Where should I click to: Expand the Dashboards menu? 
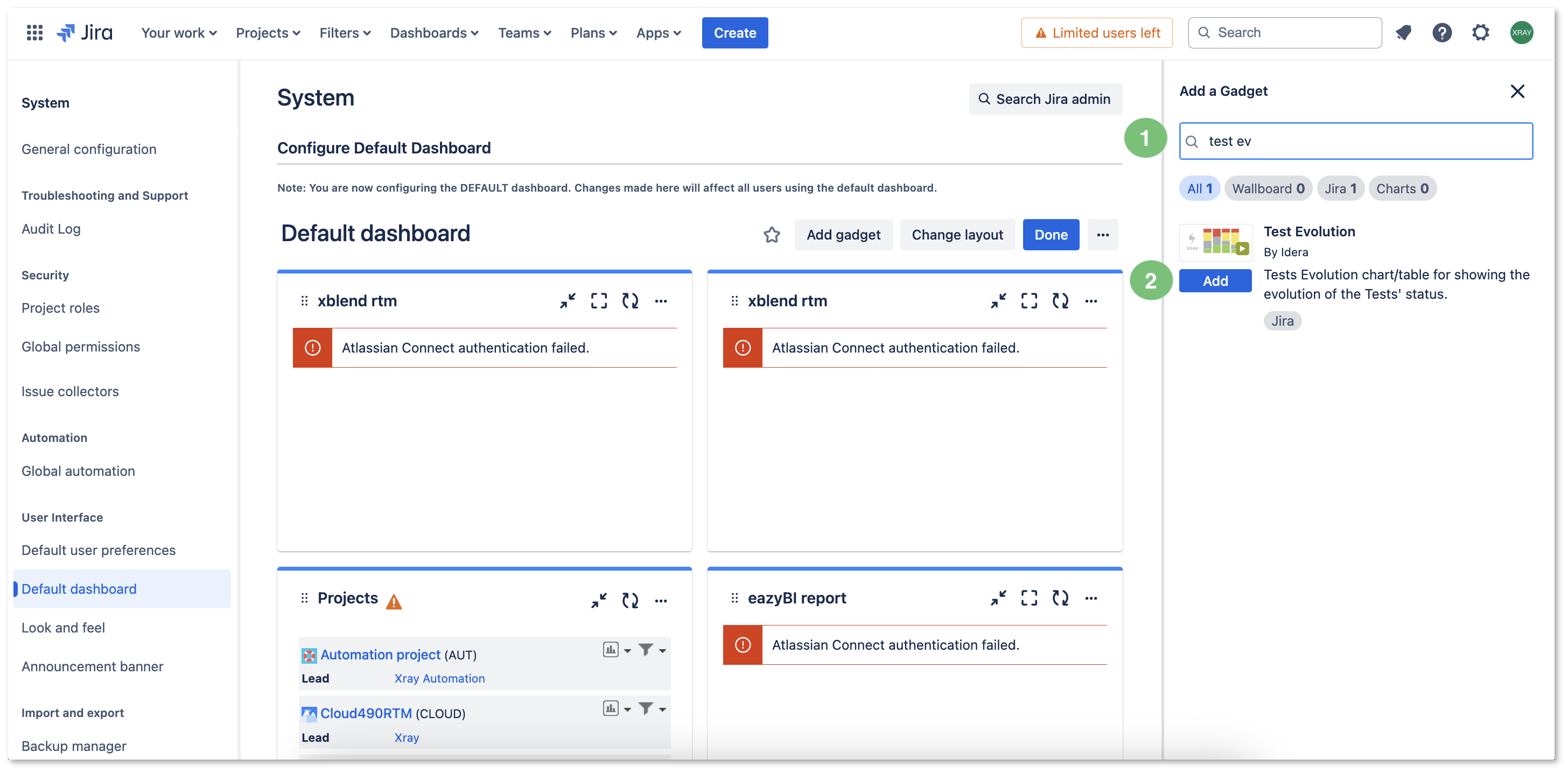(x=434, y=33)
